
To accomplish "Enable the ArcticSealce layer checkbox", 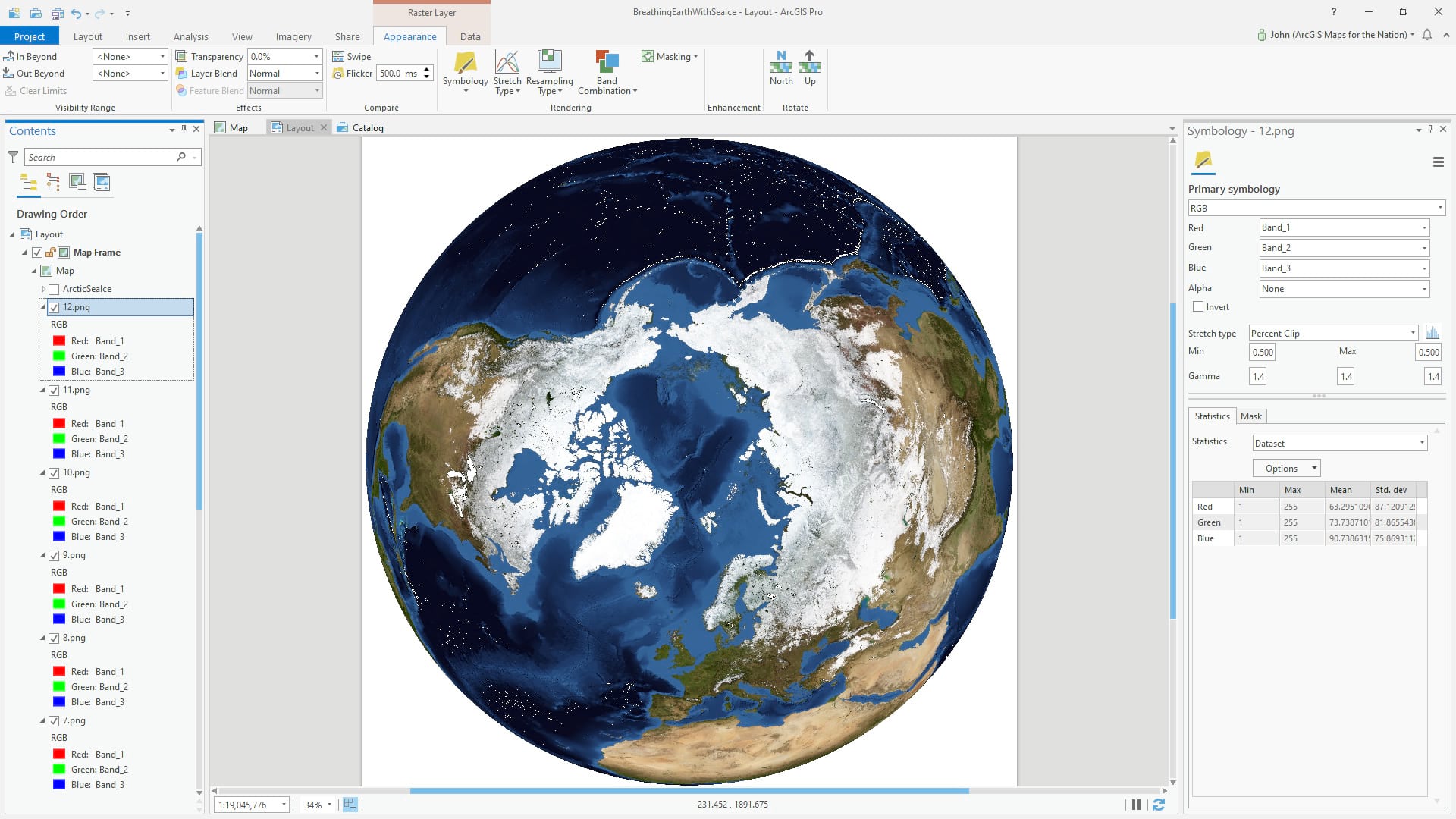I will (54, 289).
